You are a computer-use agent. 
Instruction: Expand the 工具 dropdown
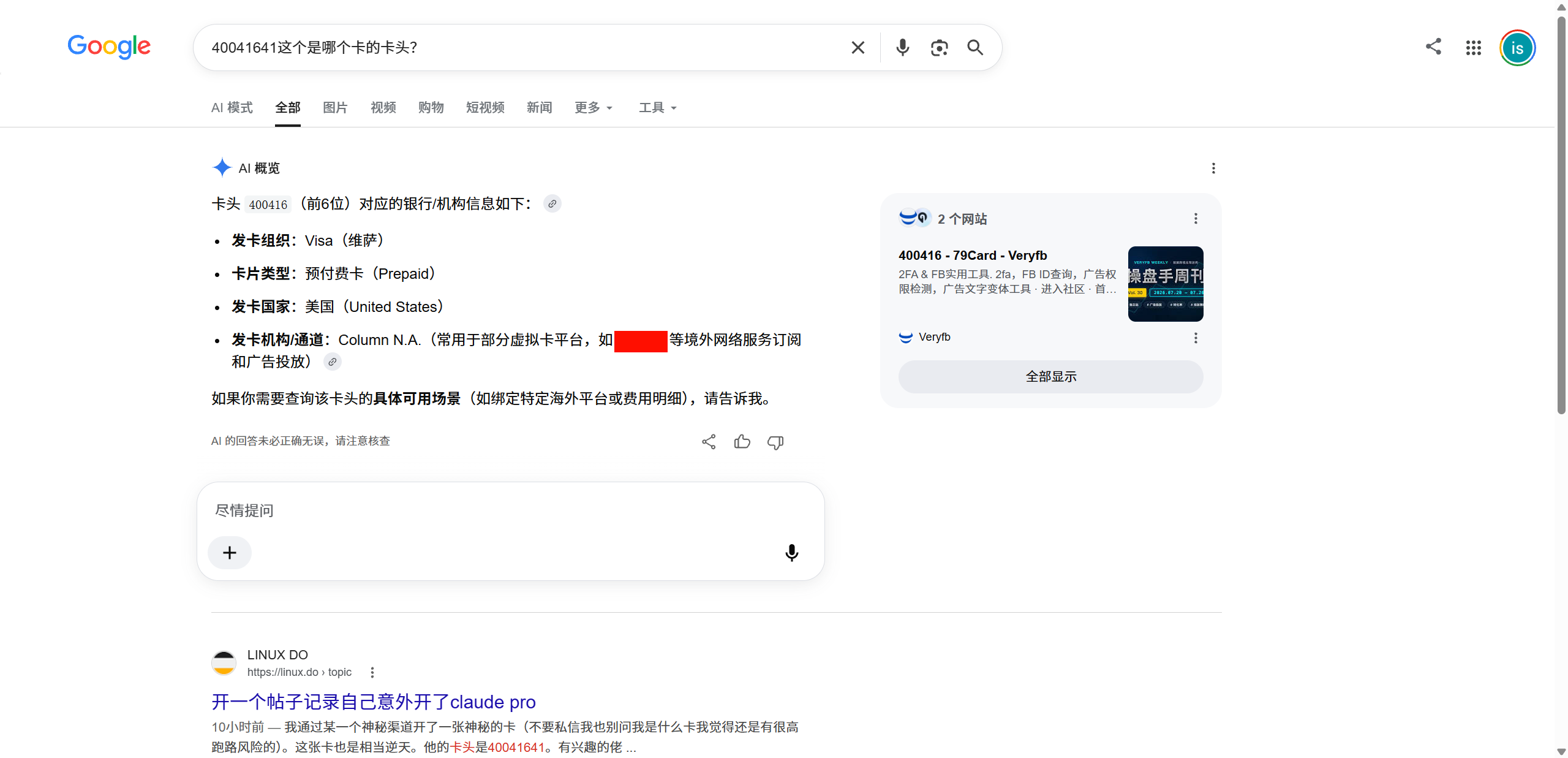(x=658, y=108)
